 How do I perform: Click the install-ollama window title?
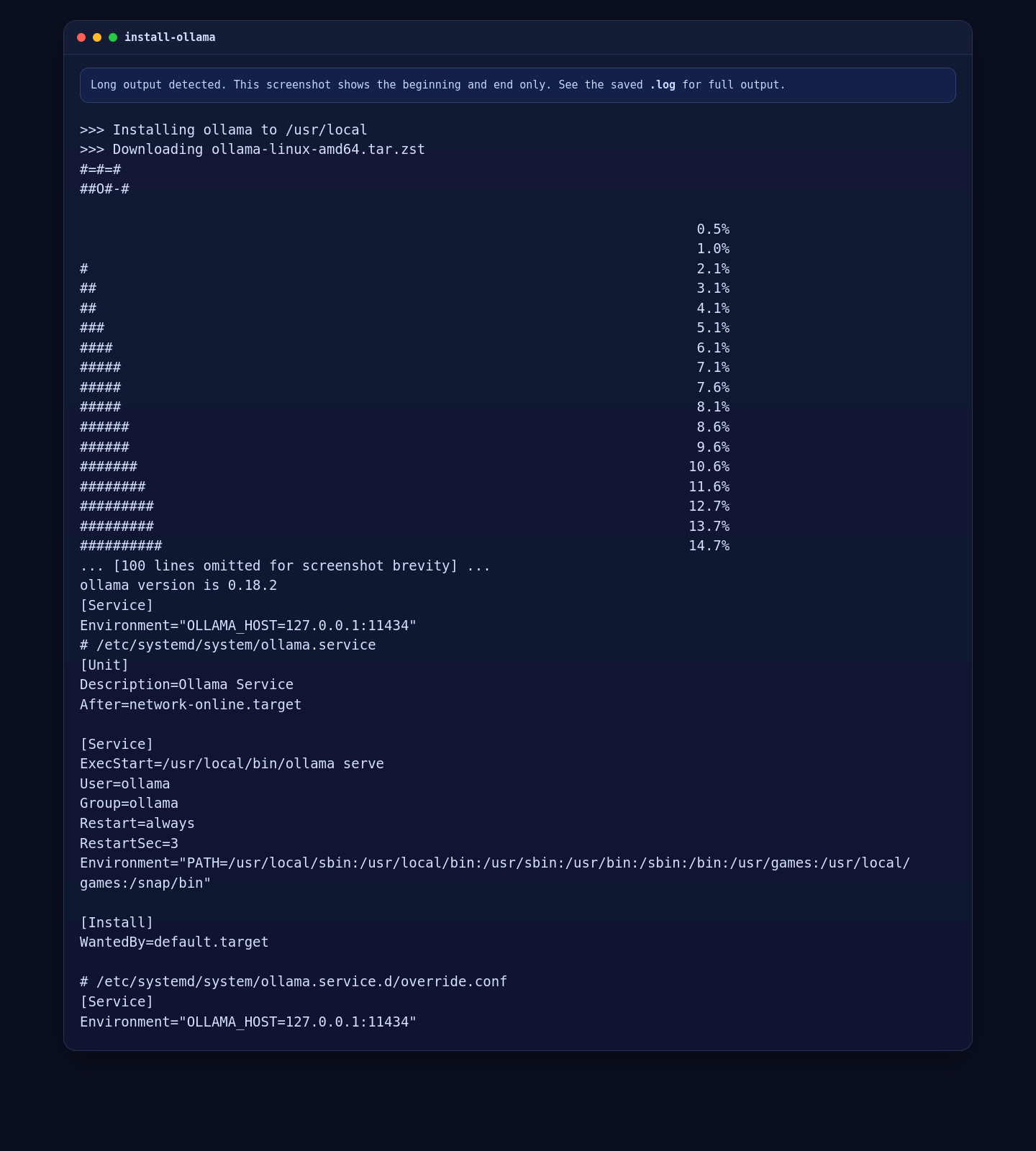coord(170,37)
